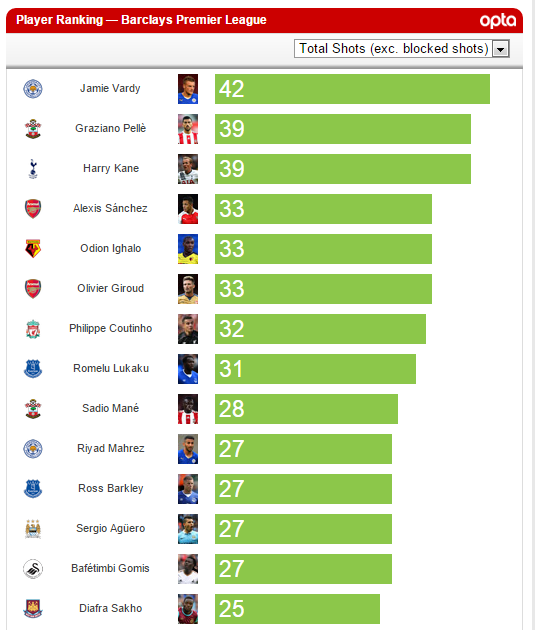
Task: Click the Arsenal crest beside Alexis Sánchez
Action: tap(33, 209)
